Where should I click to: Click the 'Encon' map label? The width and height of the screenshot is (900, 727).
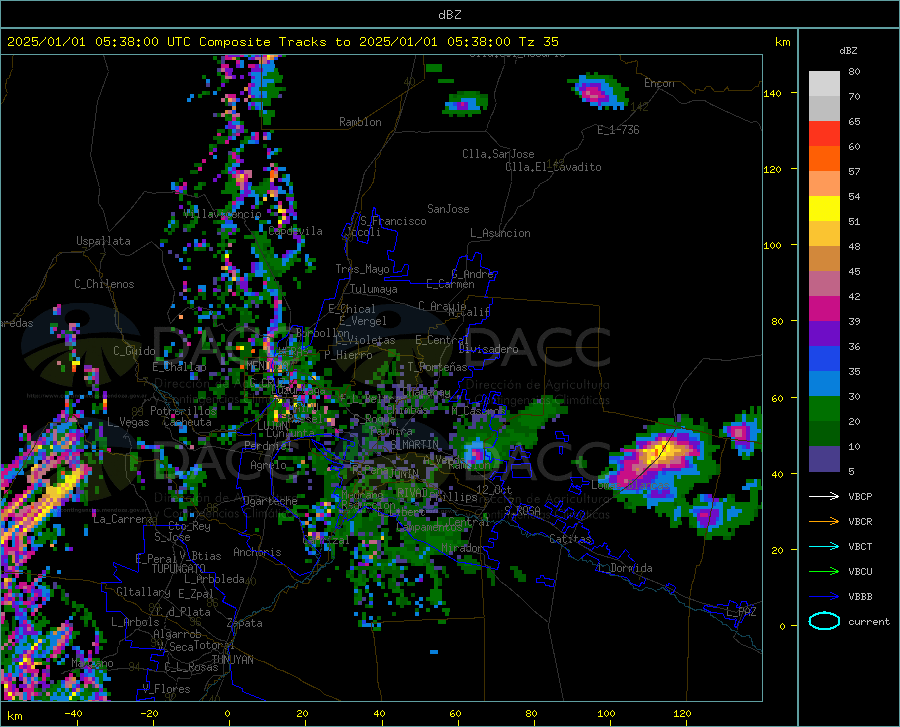coord(659,83)
